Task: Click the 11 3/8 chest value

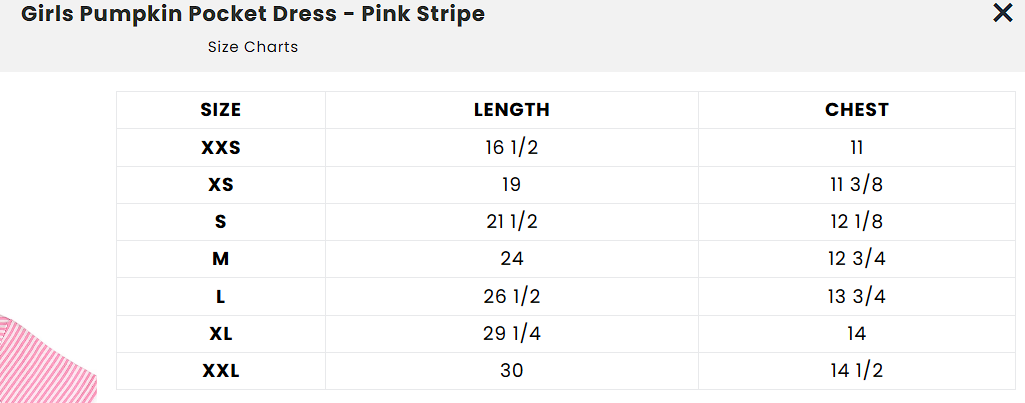Action: pos(857,185)
